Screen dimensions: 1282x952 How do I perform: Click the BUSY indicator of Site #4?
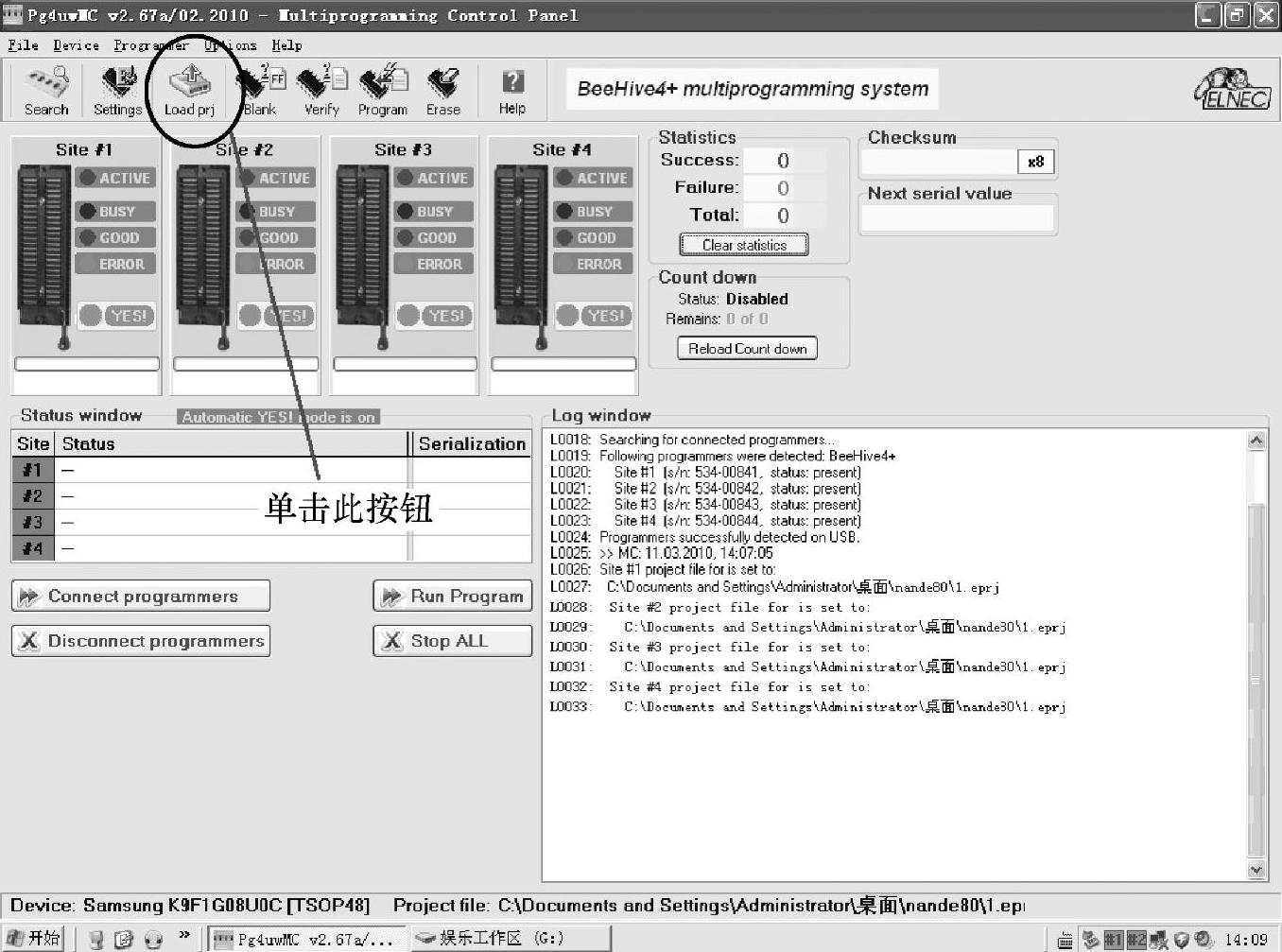point(593,212)
